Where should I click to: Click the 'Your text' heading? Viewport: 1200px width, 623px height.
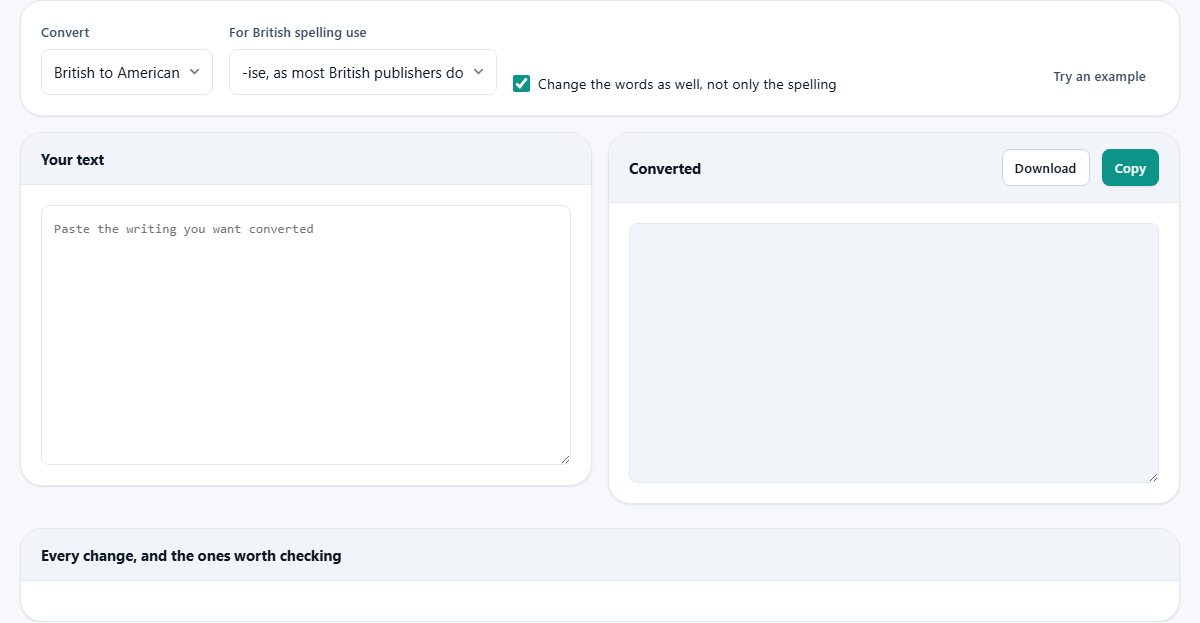coord(73,159)
